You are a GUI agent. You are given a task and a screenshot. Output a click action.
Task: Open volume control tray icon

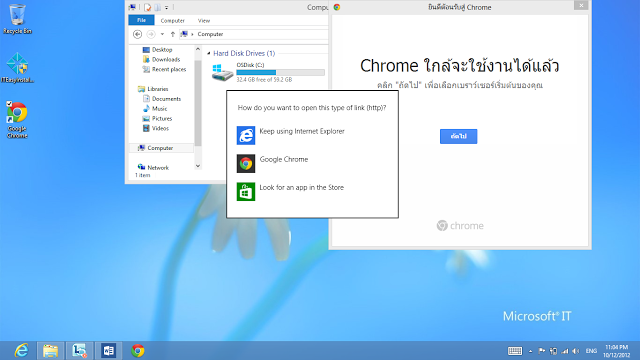576,351
